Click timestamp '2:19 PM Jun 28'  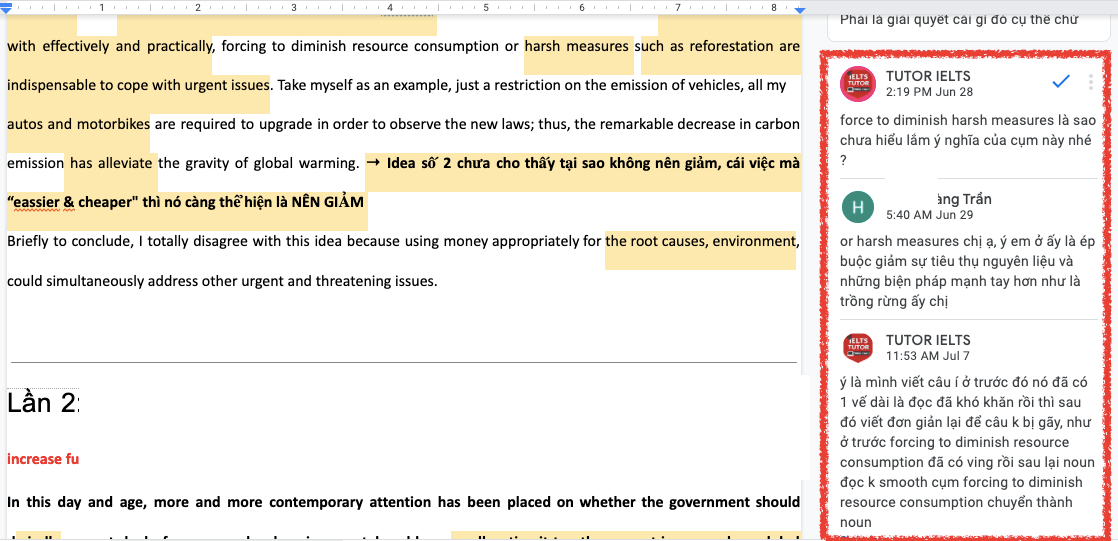pyautogui.click(x=929, y=92)
